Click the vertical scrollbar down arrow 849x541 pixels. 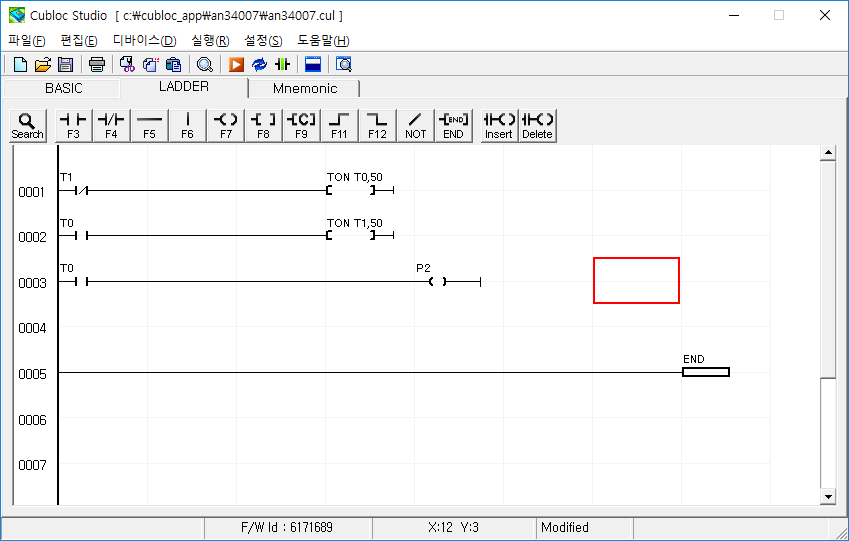point(827,497)
